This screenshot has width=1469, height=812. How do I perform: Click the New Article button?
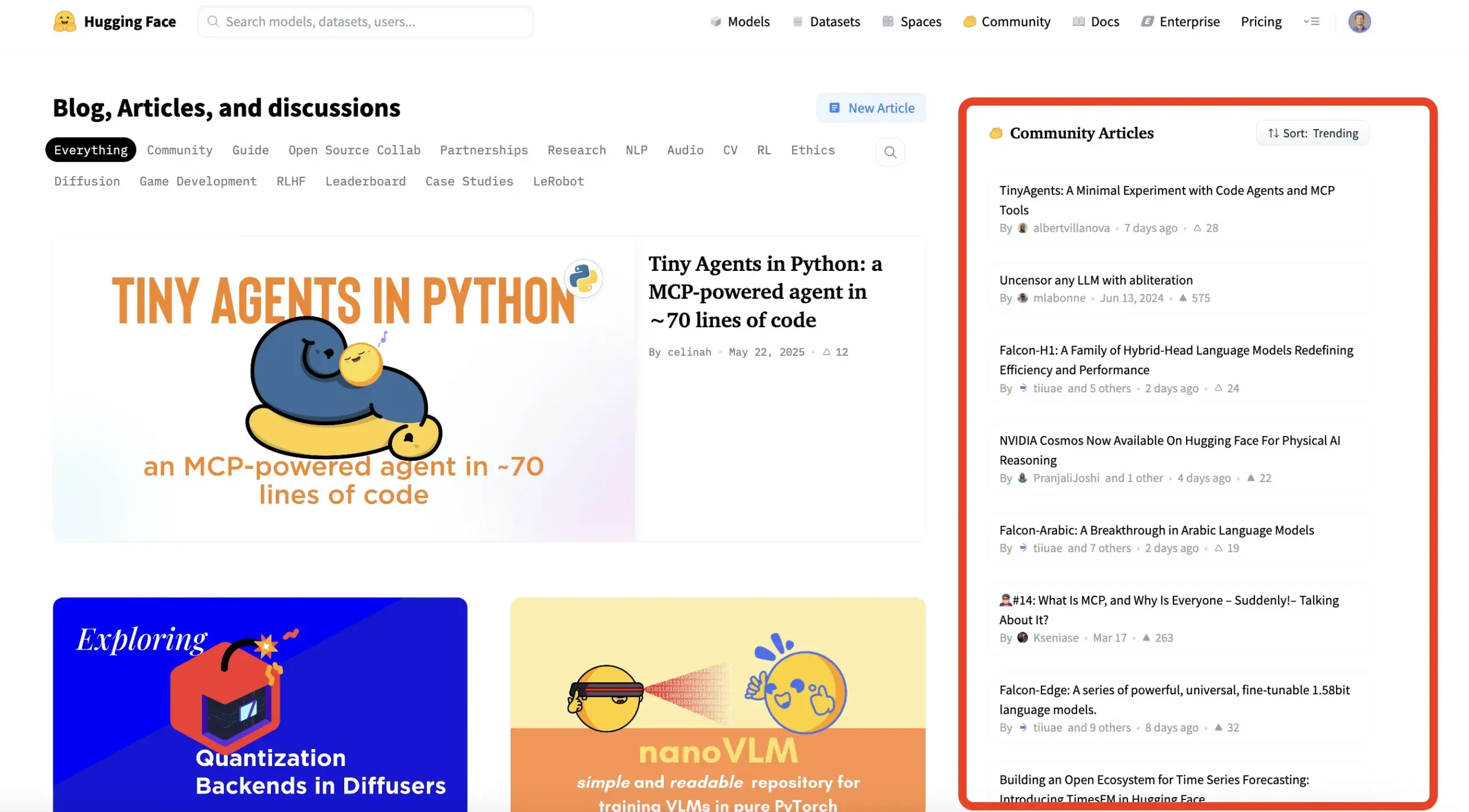(x=871, y=108)
